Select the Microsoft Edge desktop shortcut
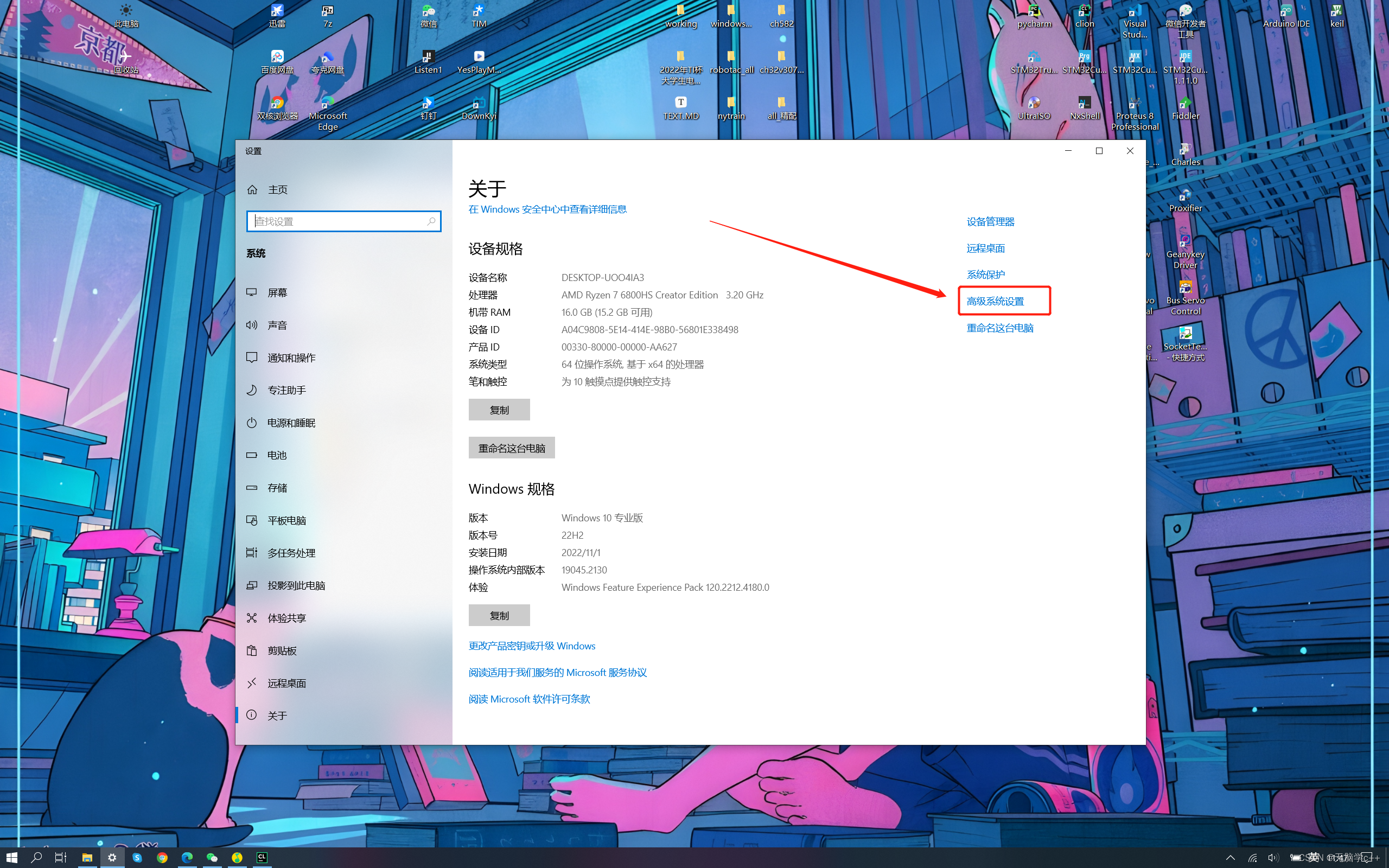1389x868 pixels. [328, 113]
